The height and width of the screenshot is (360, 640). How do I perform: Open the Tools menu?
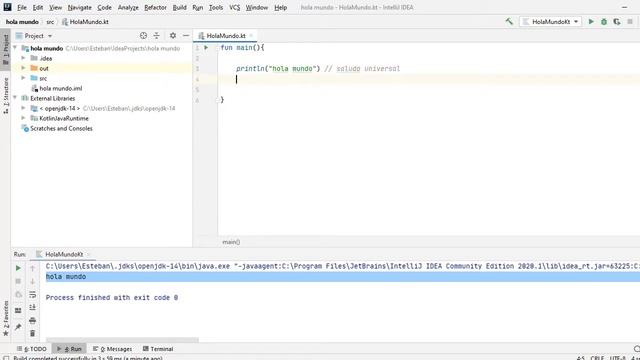(x=216, y=7)
